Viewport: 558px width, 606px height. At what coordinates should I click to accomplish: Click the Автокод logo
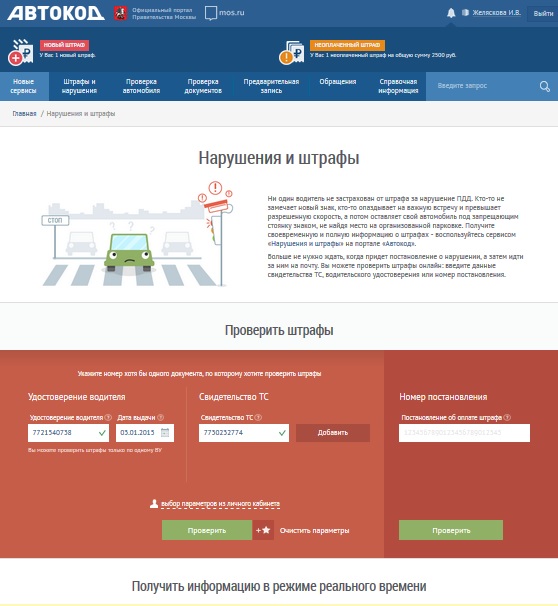tap(56, 13)
